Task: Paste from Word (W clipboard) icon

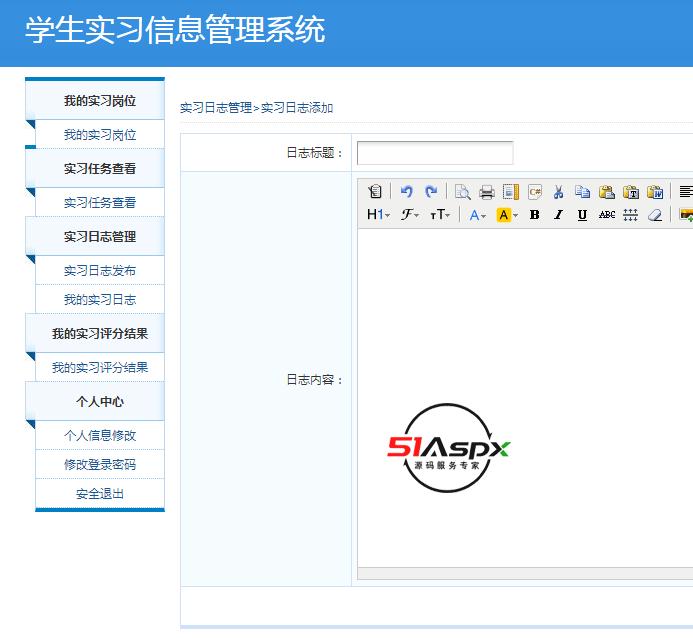Action: click(655, 192)
